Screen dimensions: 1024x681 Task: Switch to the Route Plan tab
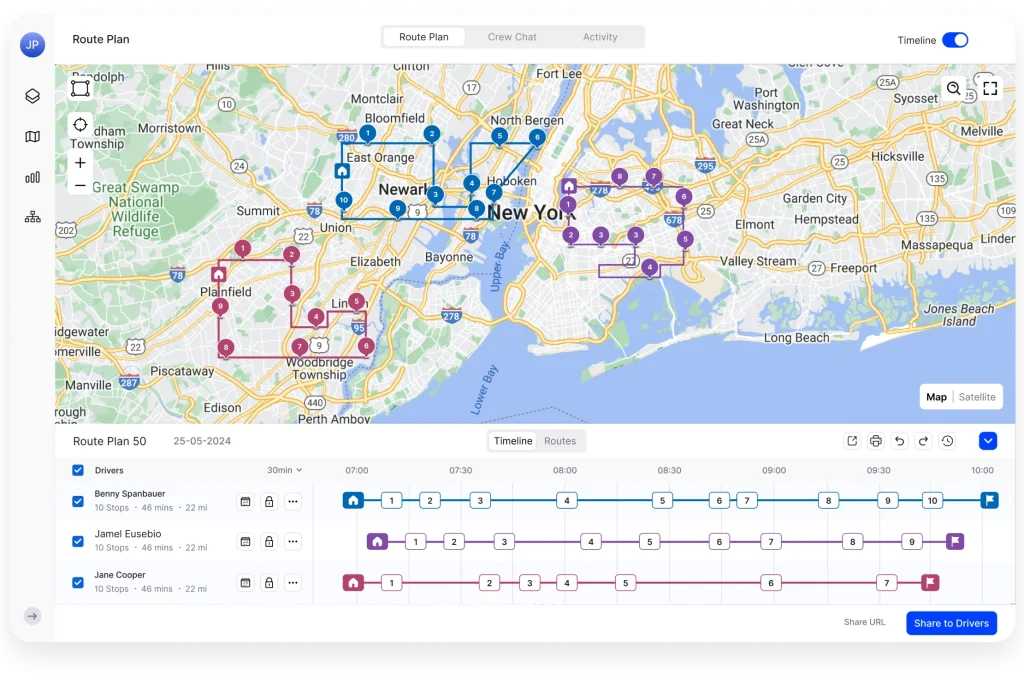(424, 37)
